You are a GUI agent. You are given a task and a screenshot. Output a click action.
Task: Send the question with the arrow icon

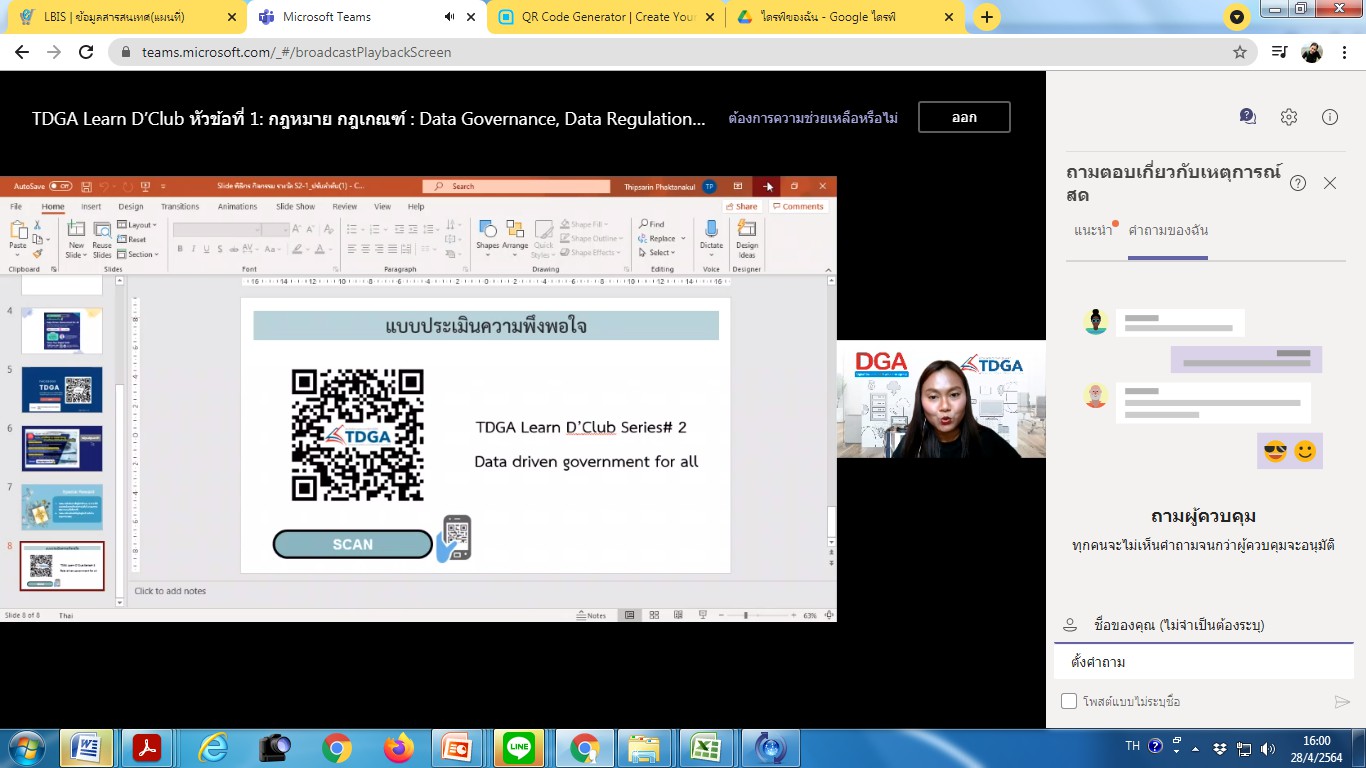coord(1342,702)
